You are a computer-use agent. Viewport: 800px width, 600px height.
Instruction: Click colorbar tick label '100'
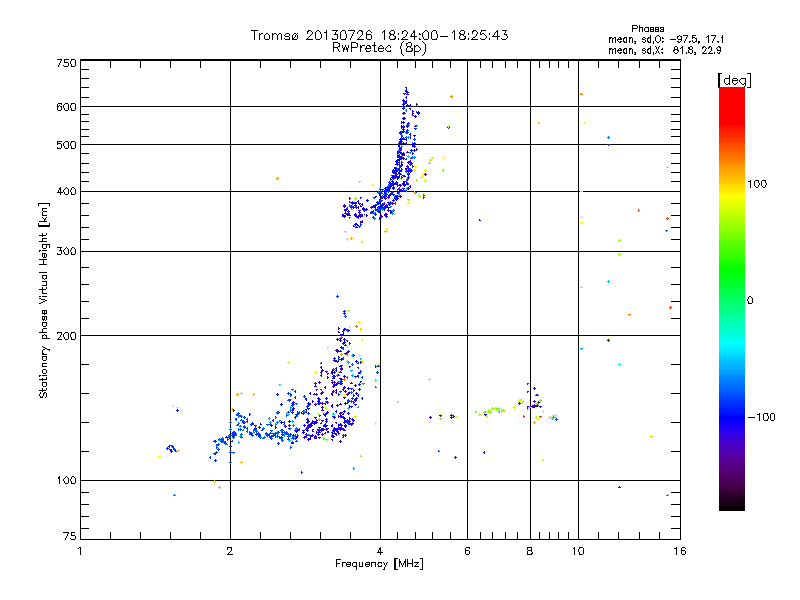pyautogui.click(x=757, y=184)
